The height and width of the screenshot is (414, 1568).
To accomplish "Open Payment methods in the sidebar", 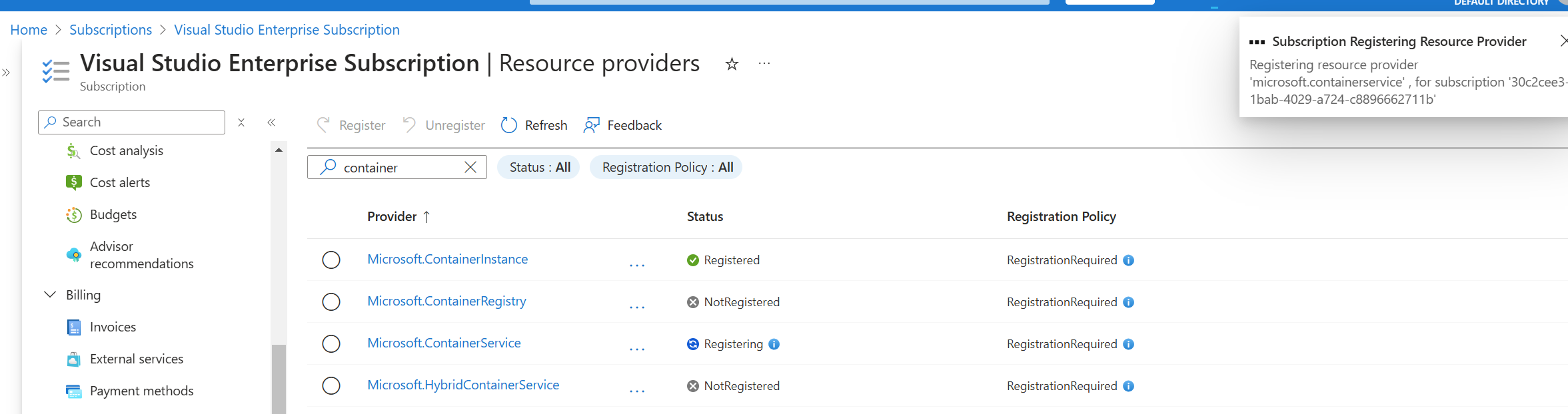I will [142, 391].
